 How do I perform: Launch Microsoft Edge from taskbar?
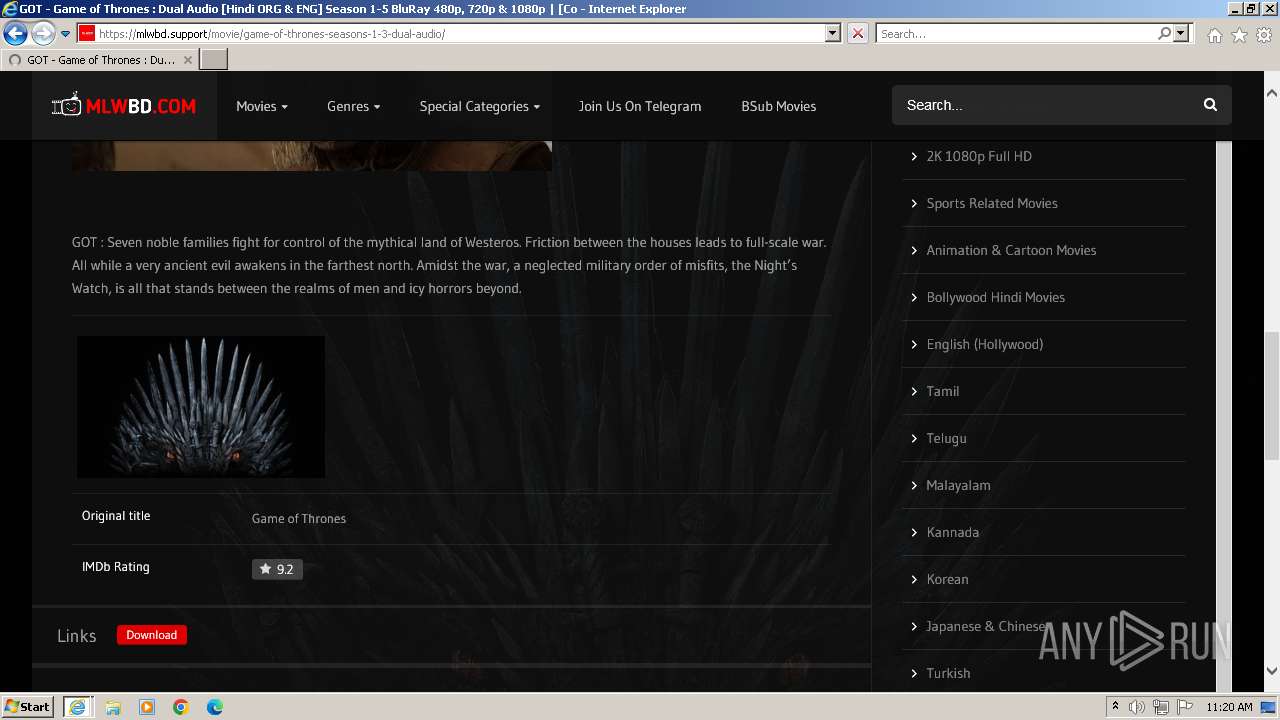point(215,707)
